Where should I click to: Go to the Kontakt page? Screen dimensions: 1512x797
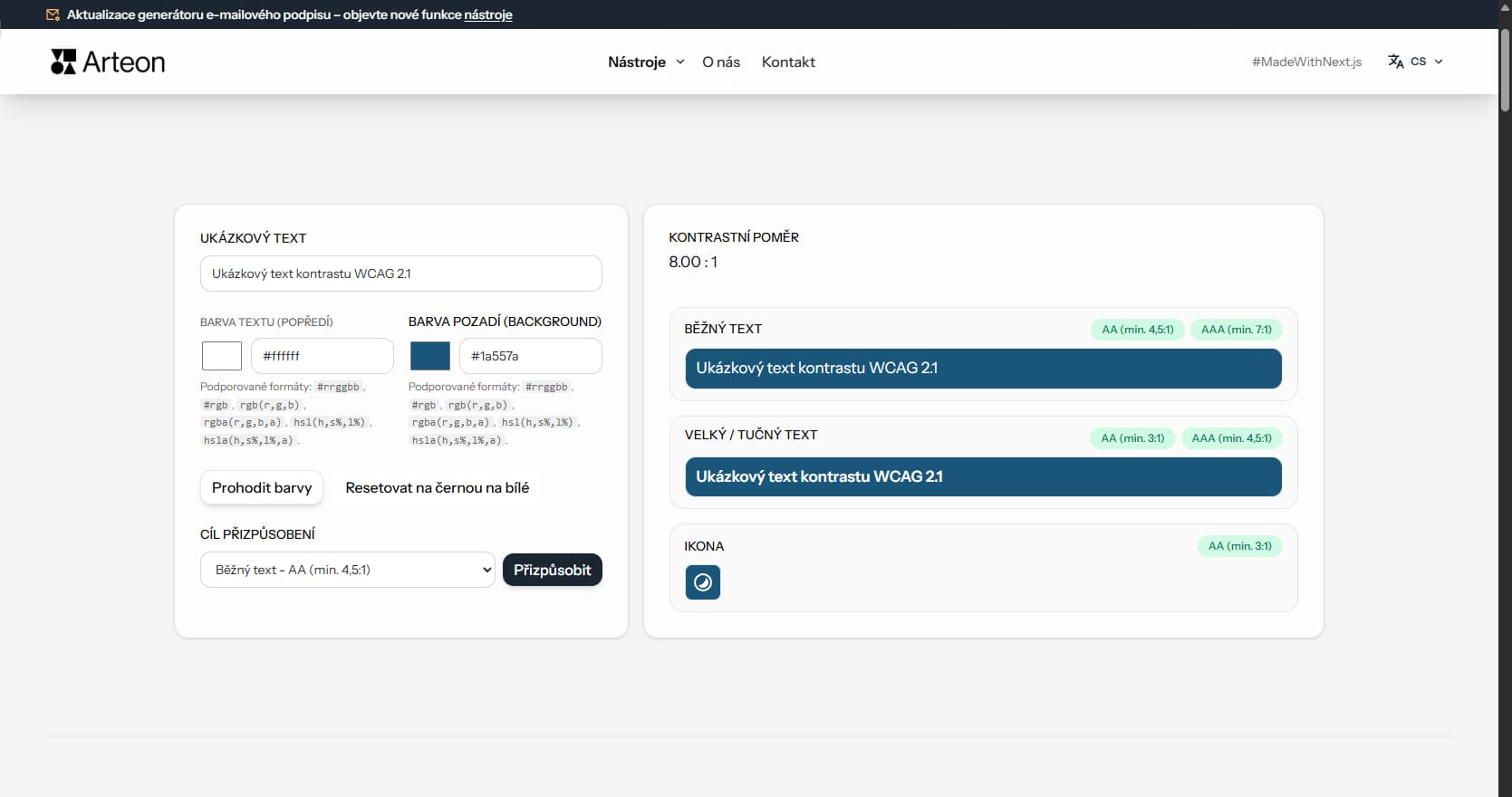(x=788, y=62)
